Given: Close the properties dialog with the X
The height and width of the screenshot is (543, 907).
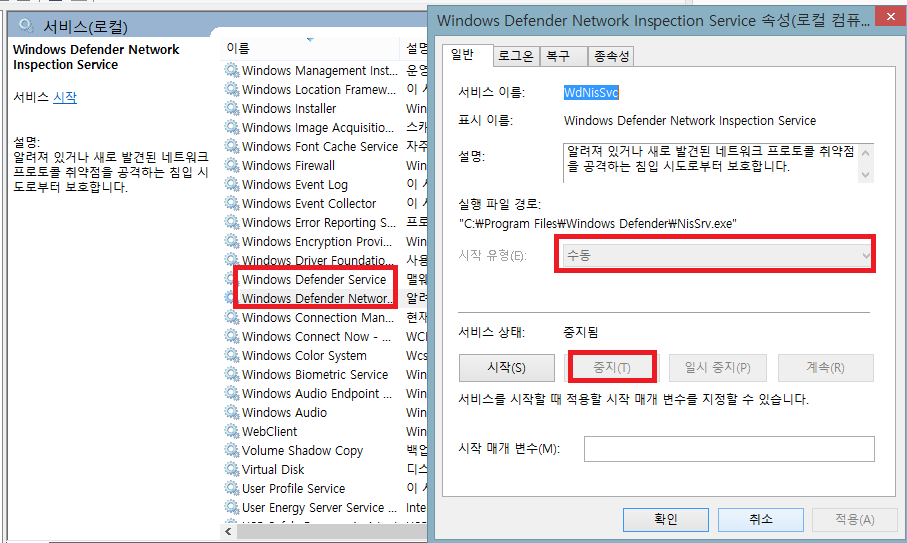Looking at the screenshot, I should [x=891, y=17].
